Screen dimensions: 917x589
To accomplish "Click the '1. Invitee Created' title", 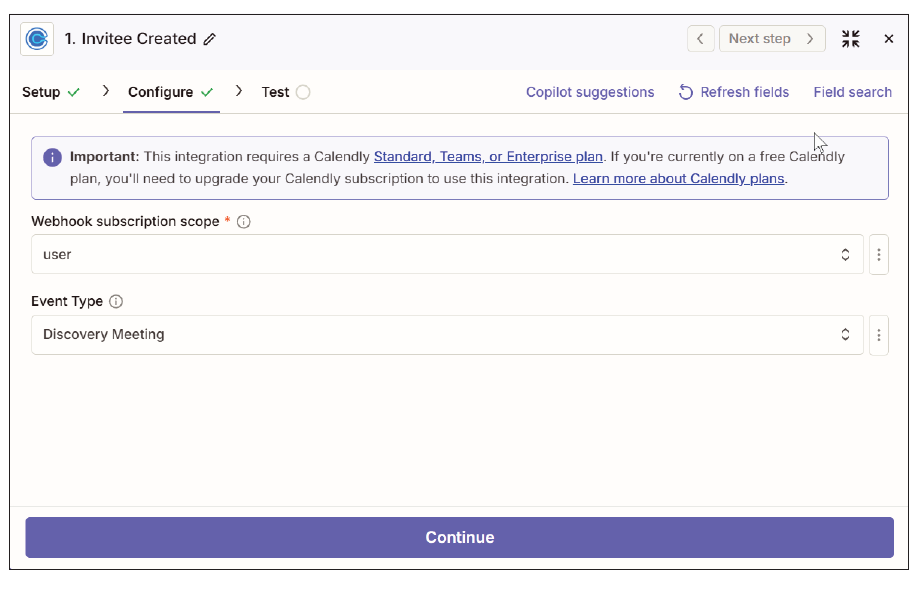I will [130, 39].
